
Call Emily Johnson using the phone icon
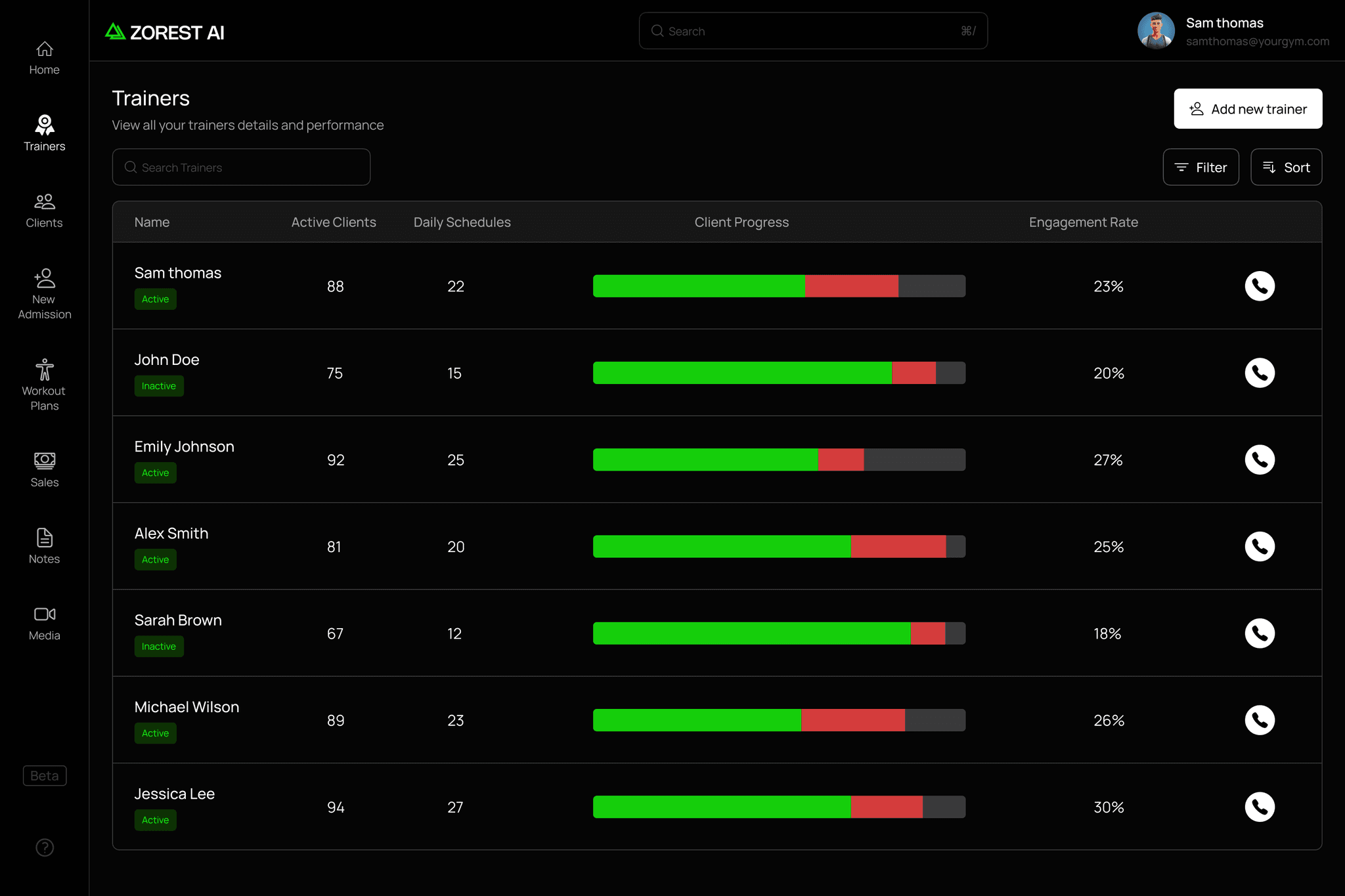(1260, 459)
